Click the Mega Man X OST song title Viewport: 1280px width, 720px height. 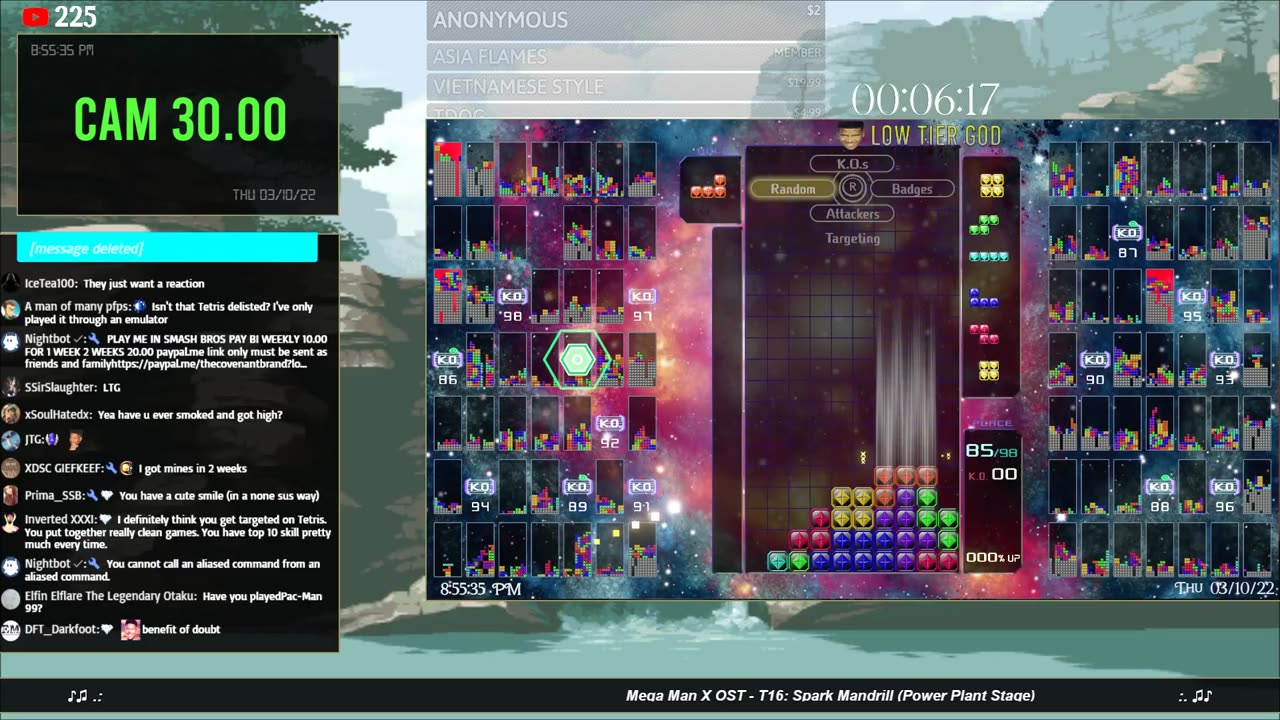(830, 695)
